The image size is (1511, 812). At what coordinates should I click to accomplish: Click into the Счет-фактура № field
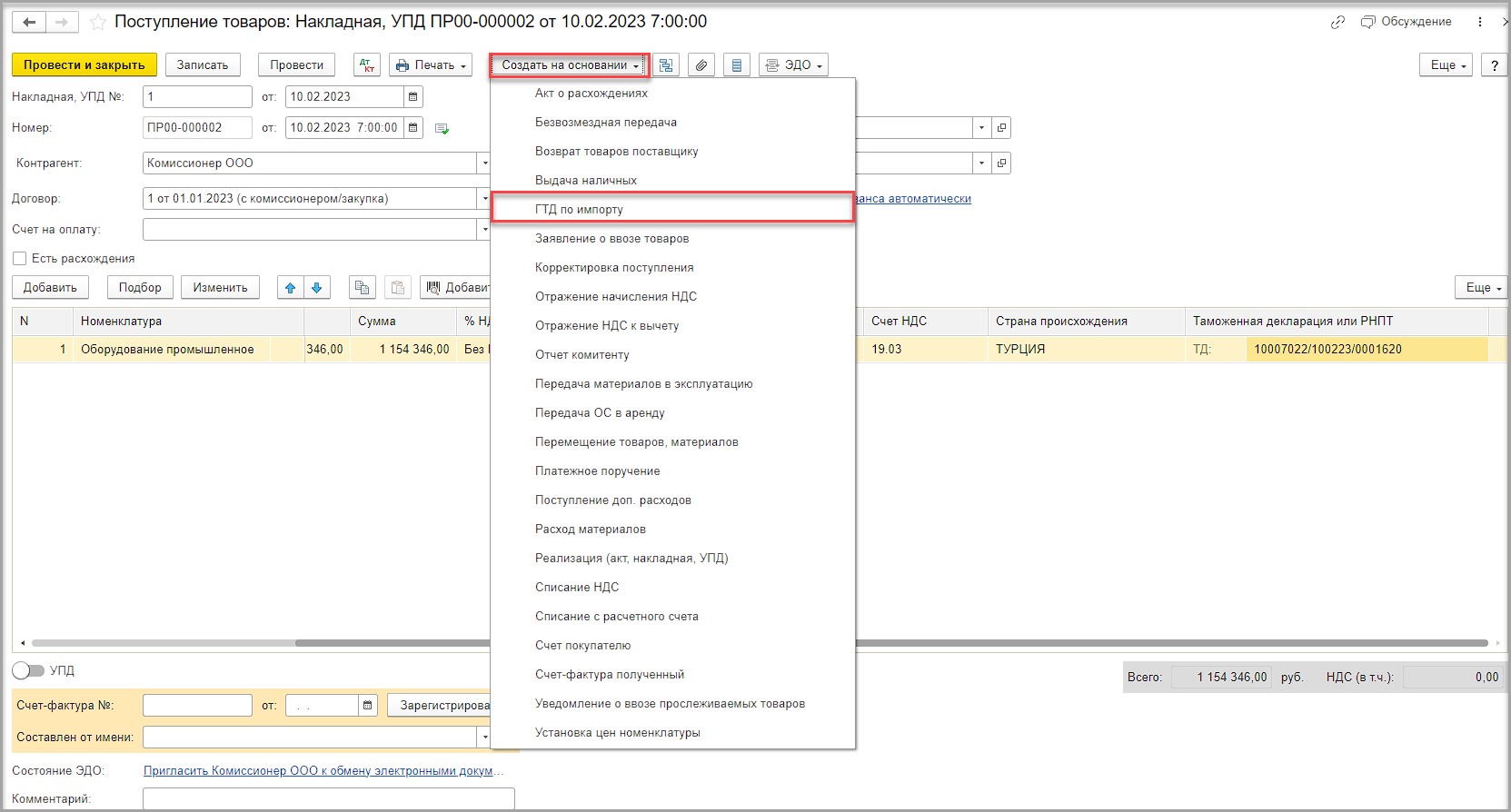tap(197, 705)
